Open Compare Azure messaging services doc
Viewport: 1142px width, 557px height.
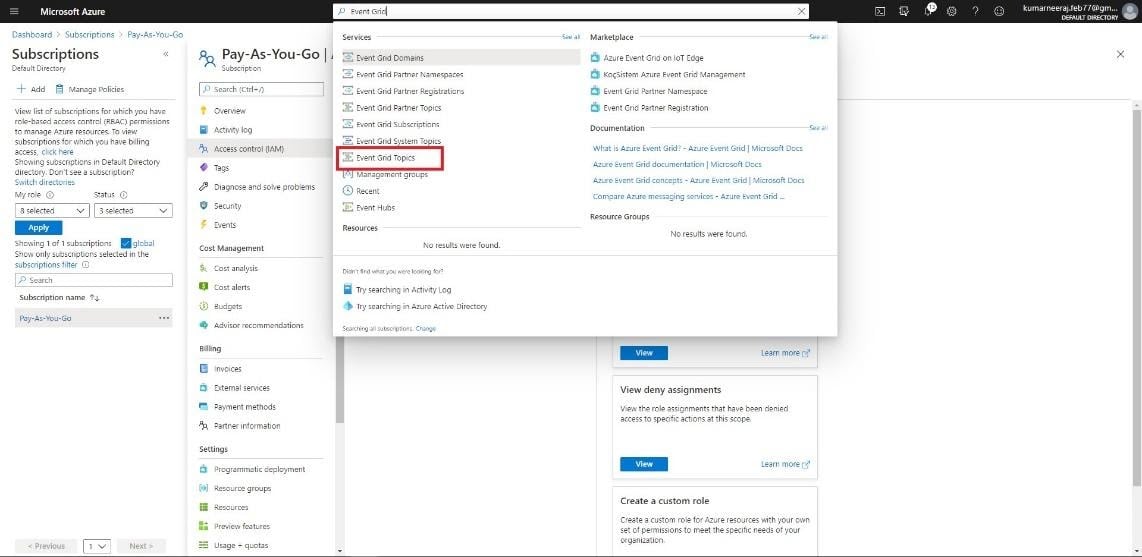688,197
